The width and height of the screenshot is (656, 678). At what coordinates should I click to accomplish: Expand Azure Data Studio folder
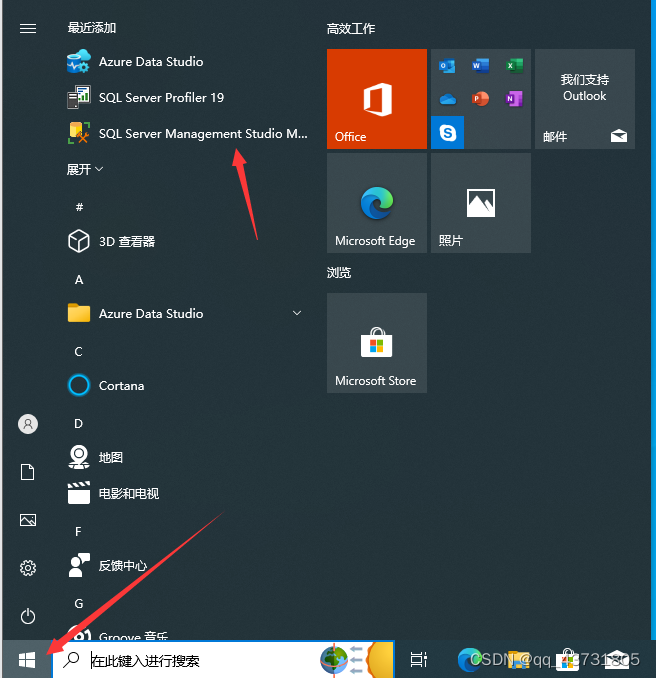click(186, 313)
